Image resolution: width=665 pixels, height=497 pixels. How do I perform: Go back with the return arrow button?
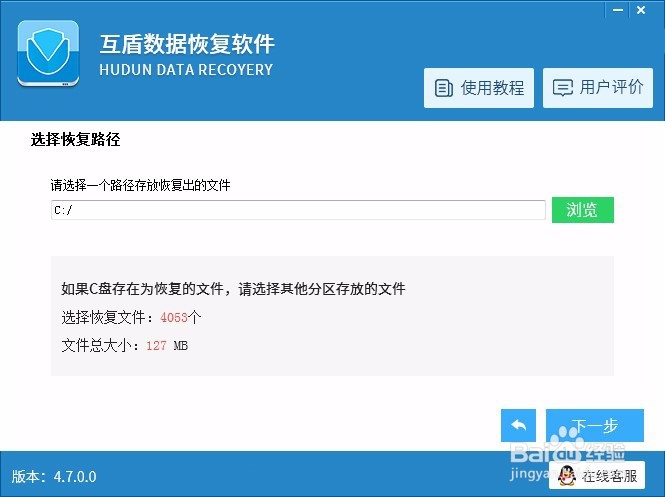518,425
